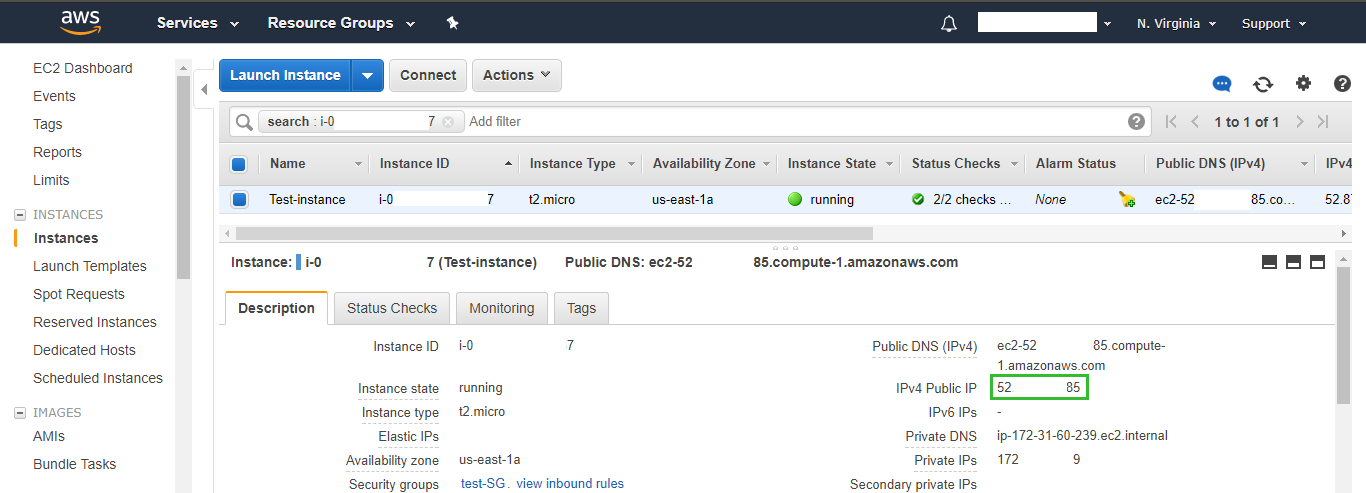
Task: Click the pin shortcut icon in navbar
Action: coord(452,23)
